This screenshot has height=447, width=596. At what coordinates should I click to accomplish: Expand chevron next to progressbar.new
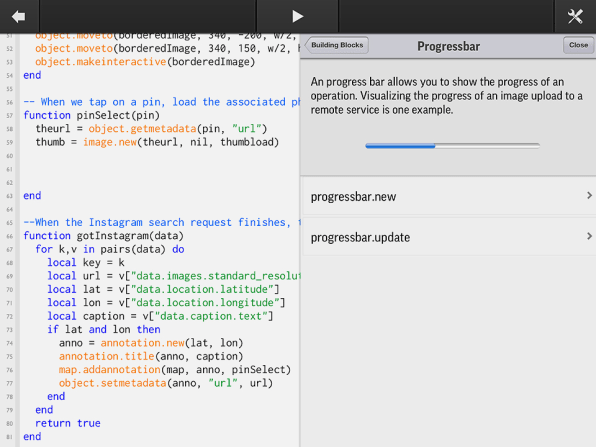click(589, 195)
